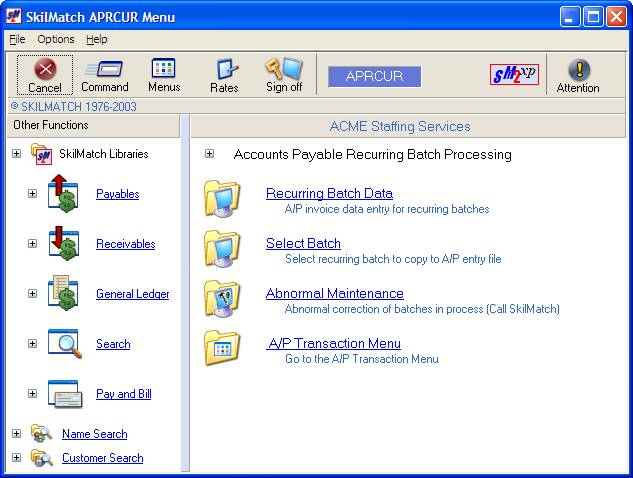Click 'Go to the A/P Transaction Menu' text
Image resolution: width=633 pixels, height=478 pixels.
click(x=361, y=359)
